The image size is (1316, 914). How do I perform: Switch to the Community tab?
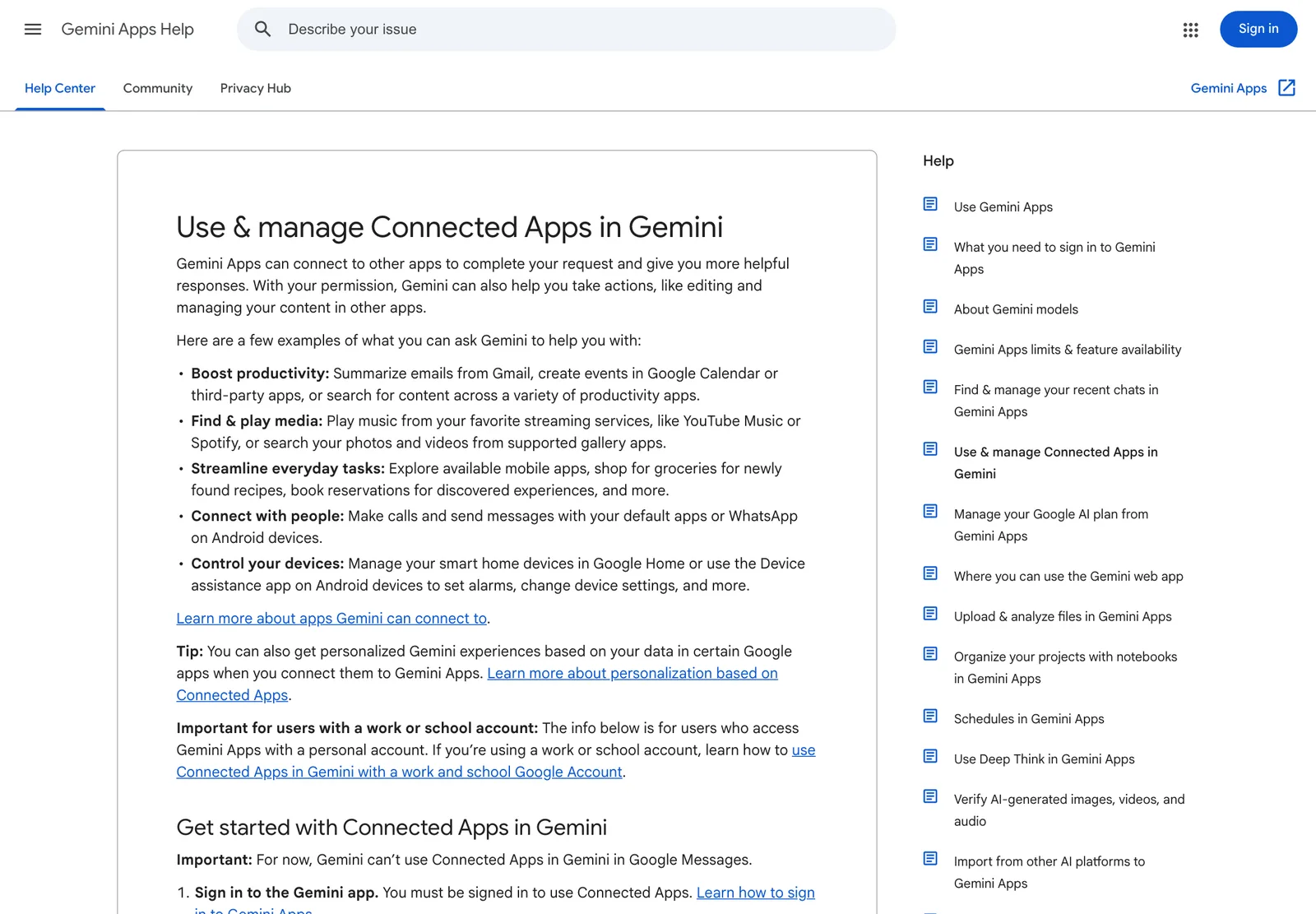[158, 88]
